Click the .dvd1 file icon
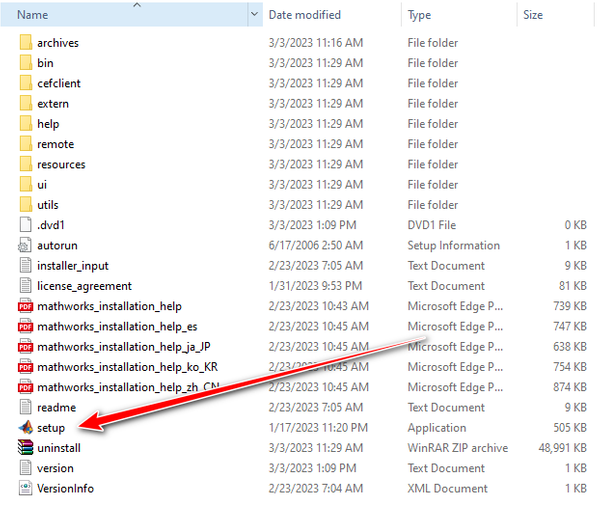The width and height of the screenshot is (600, 512). point(26,225)
